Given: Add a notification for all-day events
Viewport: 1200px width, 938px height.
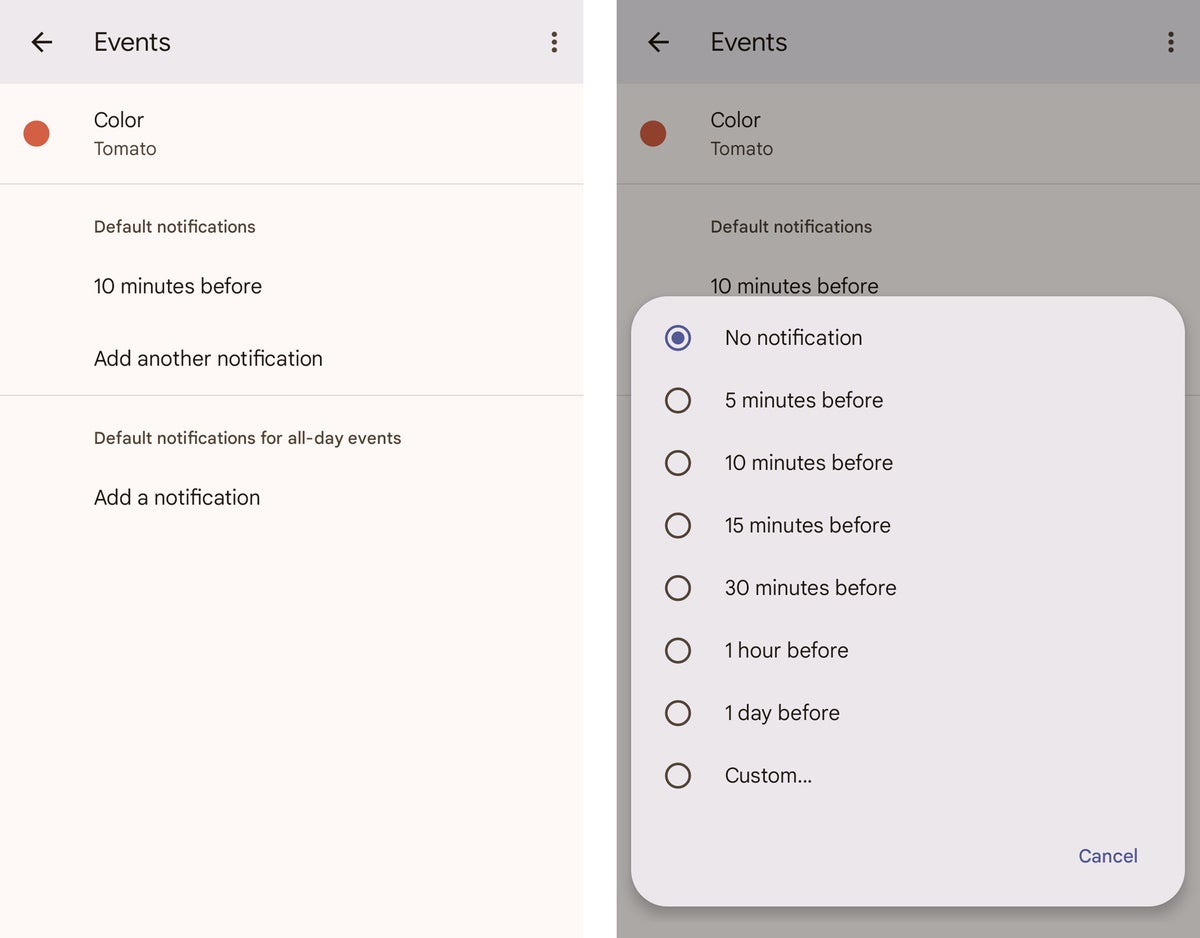Looking at the screenshot, I should point(176,497).
